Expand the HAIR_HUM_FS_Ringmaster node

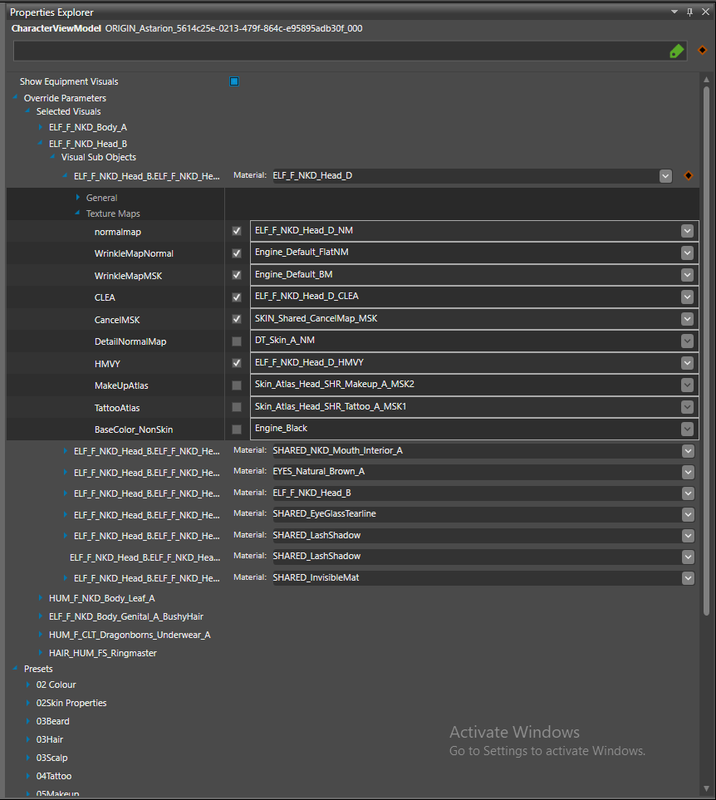(40, 653)
